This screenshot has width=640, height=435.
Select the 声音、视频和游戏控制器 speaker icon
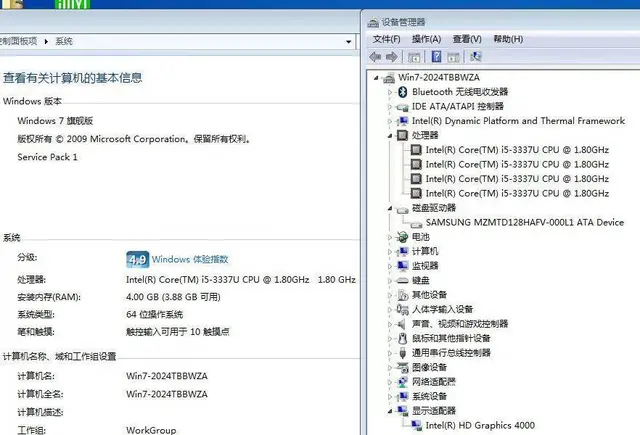click(402, 324)
